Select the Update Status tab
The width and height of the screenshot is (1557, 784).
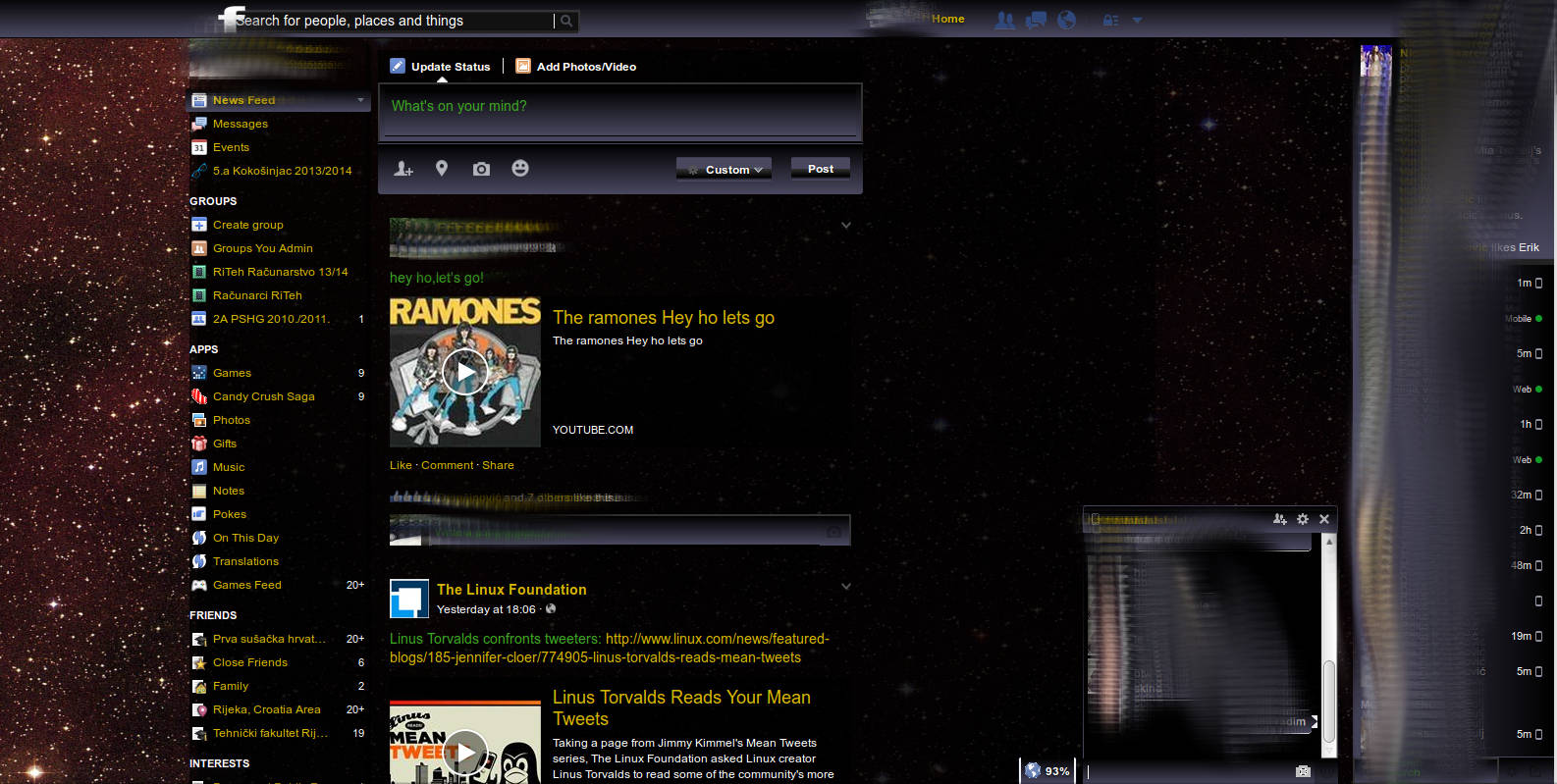440,67
